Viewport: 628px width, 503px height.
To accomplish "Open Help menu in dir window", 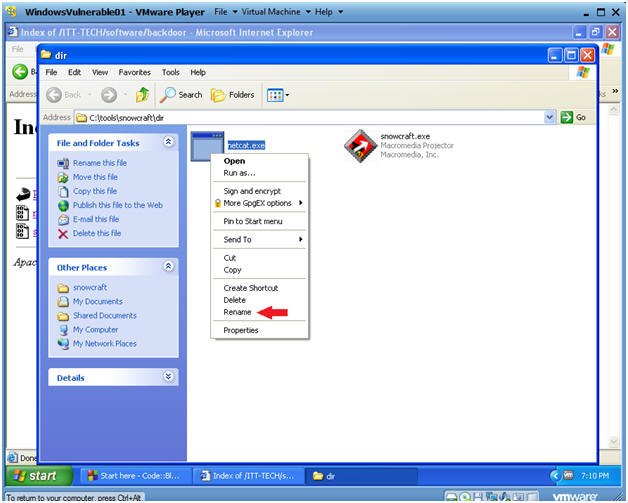I will point(198,72).
